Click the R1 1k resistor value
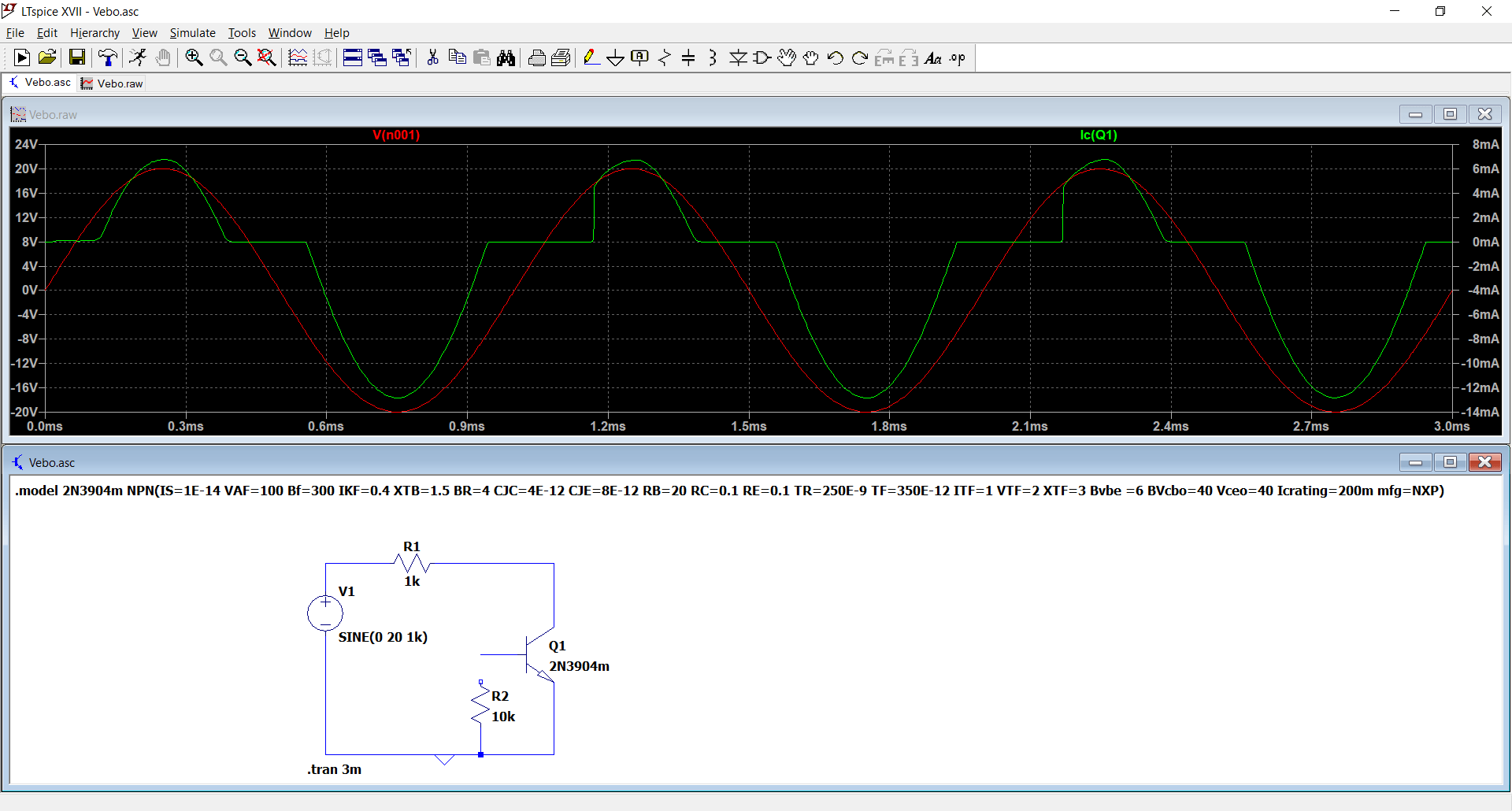 (412, 581)
